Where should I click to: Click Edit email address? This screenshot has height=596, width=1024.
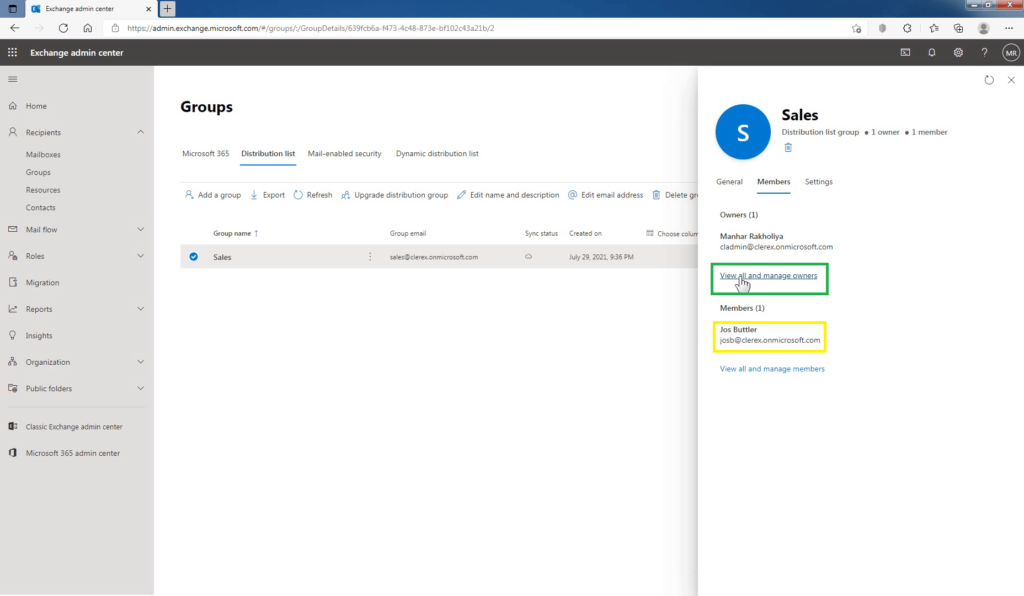pos(605,195)
